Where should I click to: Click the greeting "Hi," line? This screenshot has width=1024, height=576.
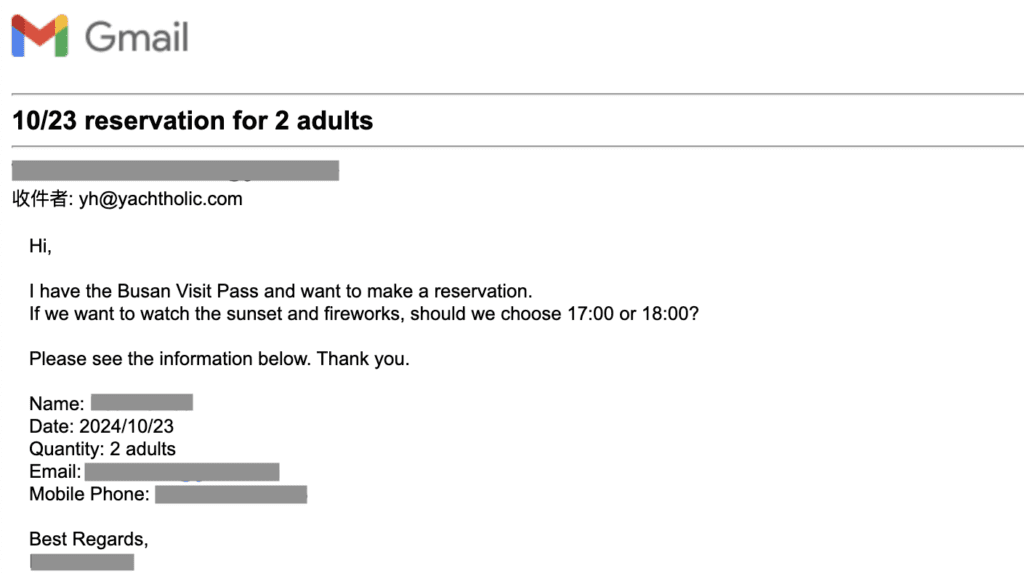pos(40,246)
